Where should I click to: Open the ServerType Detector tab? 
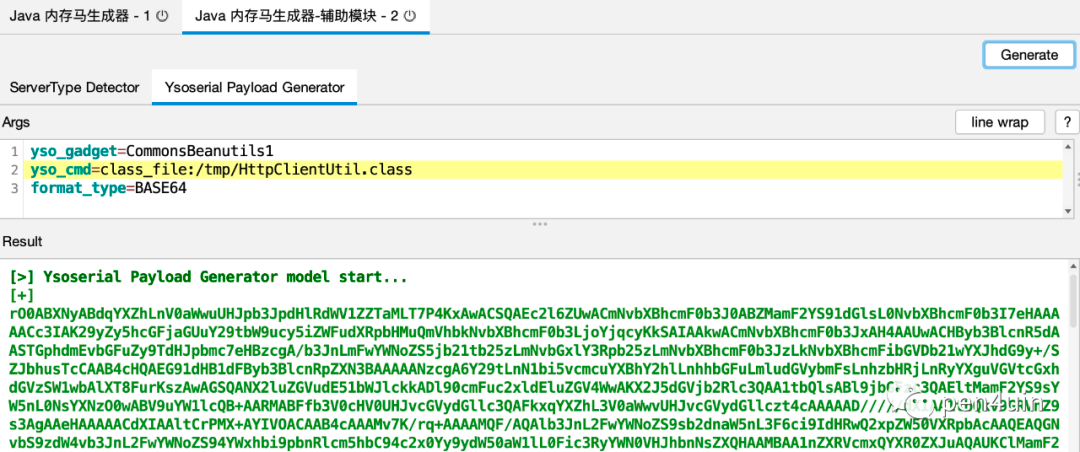coord(74,88)
